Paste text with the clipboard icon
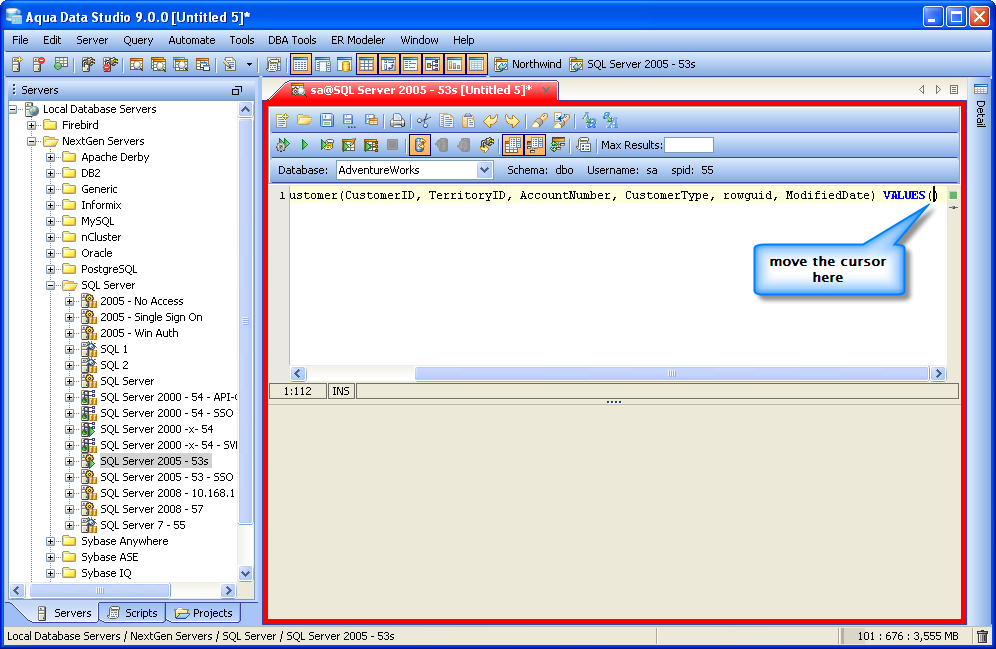This screenshot has width=996, height=649. click(468, 120)
